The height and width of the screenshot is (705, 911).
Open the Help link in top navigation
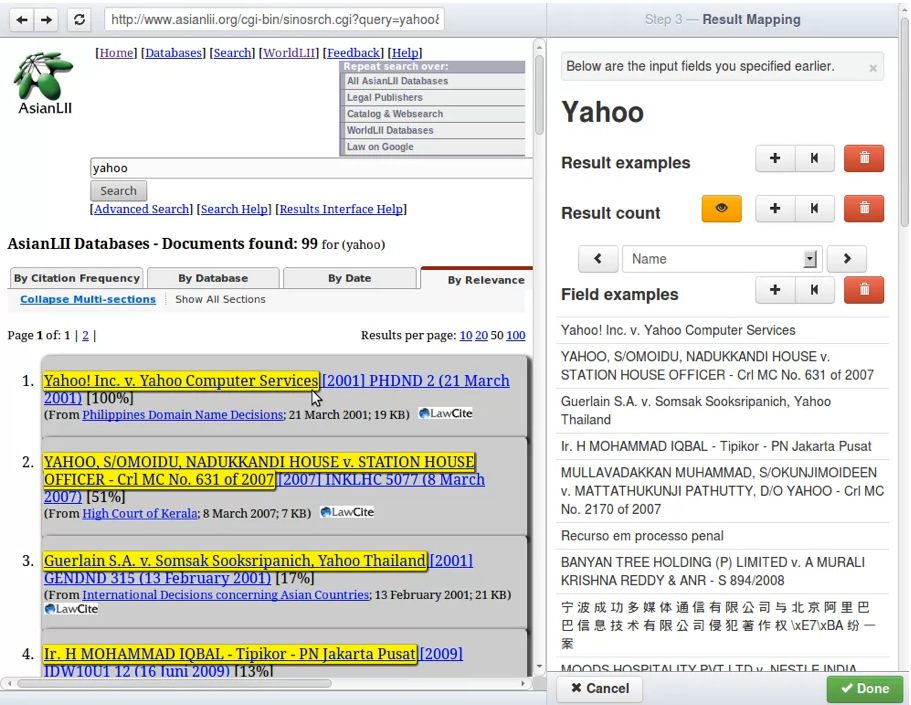[405, 53]
